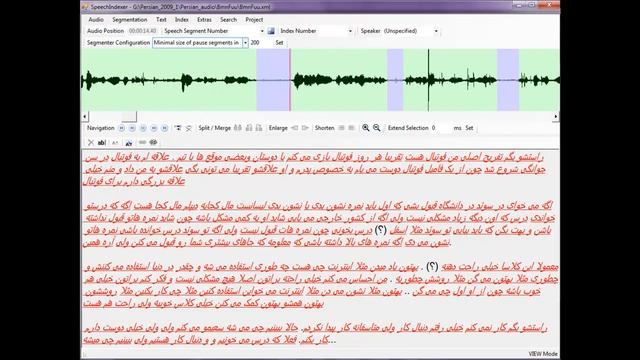Select the second purple pause segment in waveform
This screenshot has height=360, width=640.
coord(395,80)
